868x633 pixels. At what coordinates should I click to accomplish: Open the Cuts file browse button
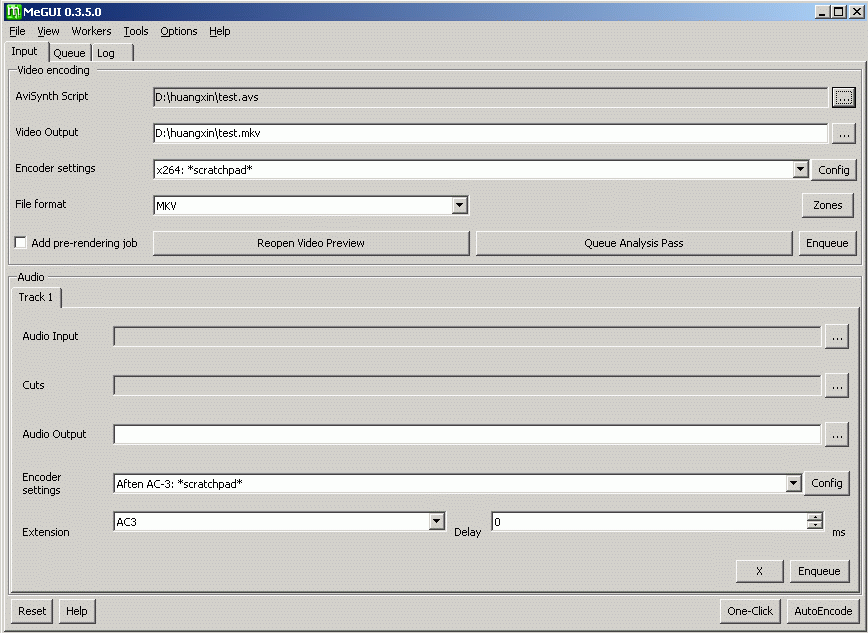(836, 385)
